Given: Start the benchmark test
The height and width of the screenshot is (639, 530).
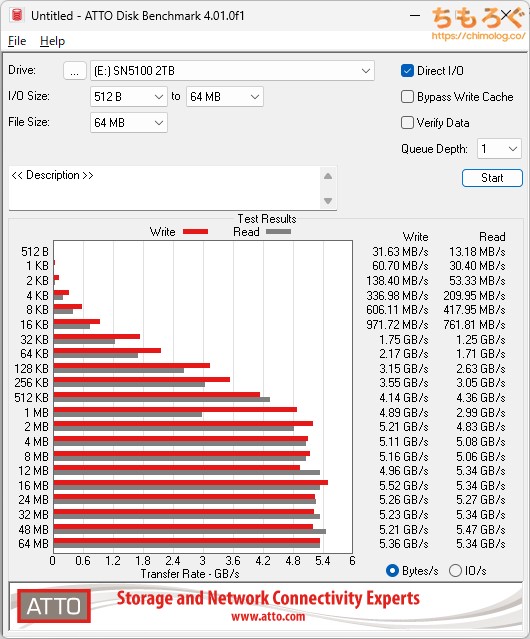Looking at the screenshot, I should point(492,178).
